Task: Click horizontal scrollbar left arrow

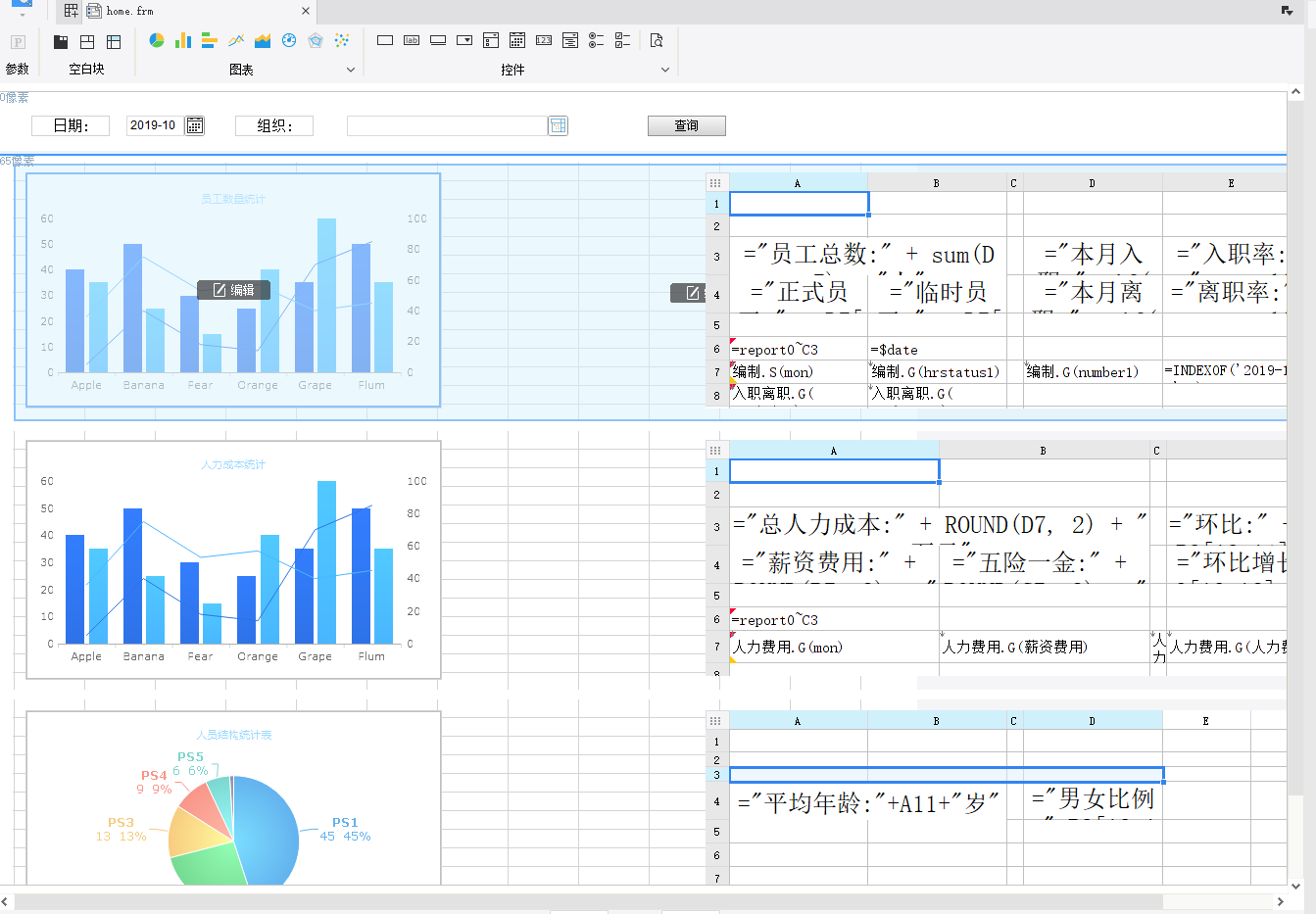Action: pos(6,901)
